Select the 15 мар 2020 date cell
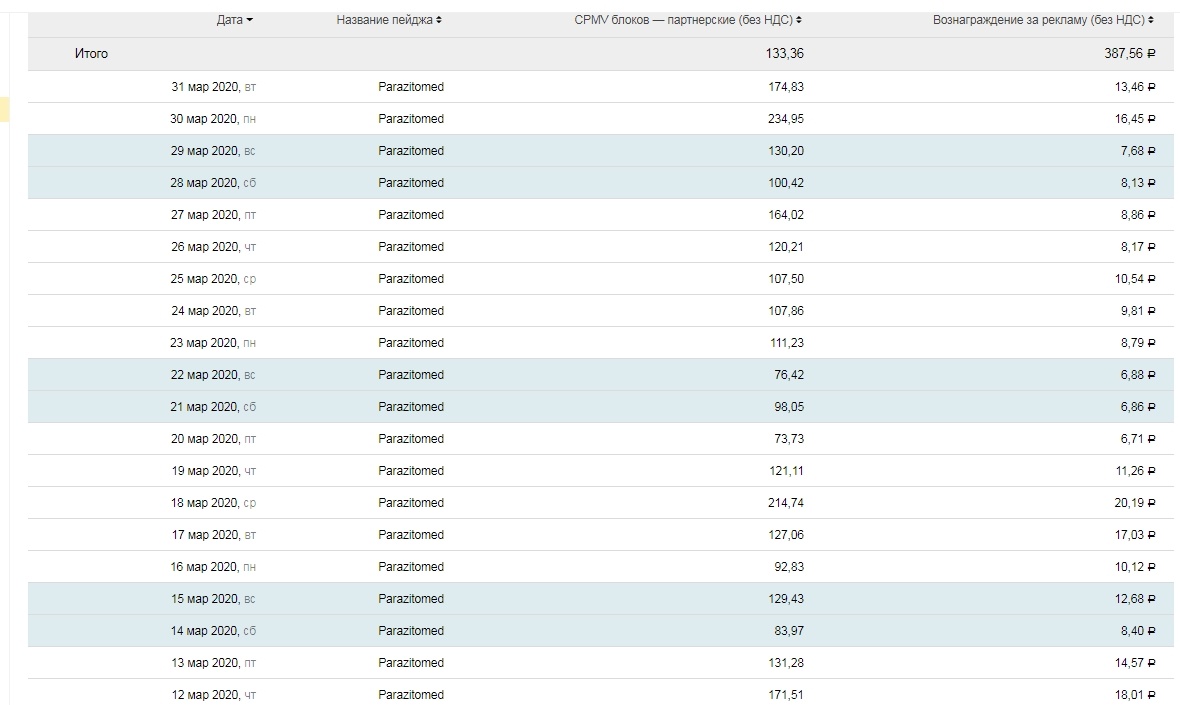This screenshot has height=705, width=1180. coord(213,599)
